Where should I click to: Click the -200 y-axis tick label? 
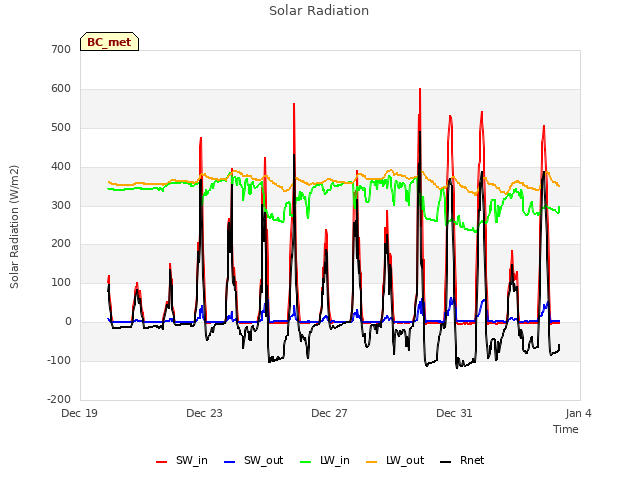coord(59,399)
